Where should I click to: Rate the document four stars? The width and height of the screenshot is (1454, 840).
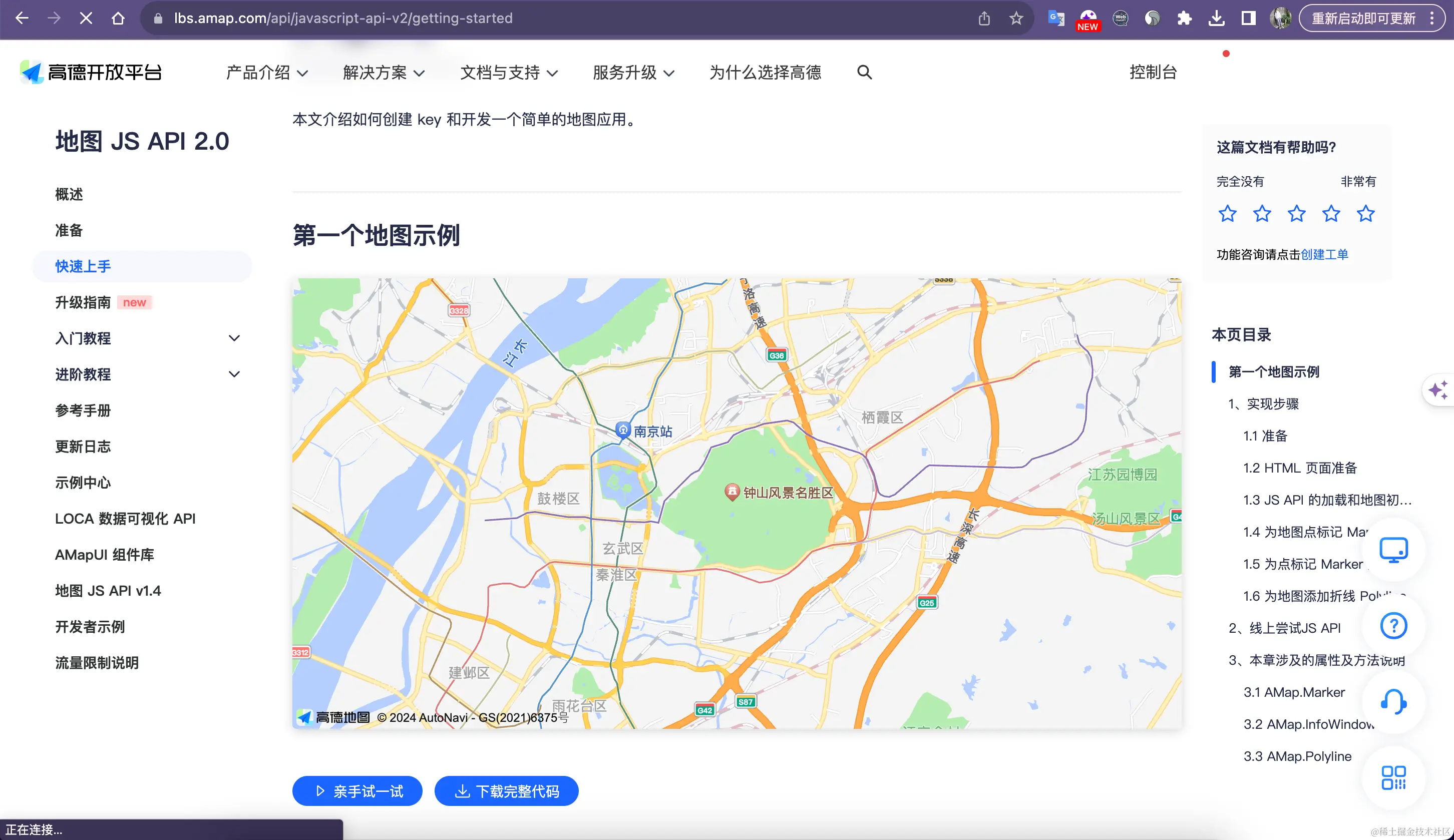1331,213
